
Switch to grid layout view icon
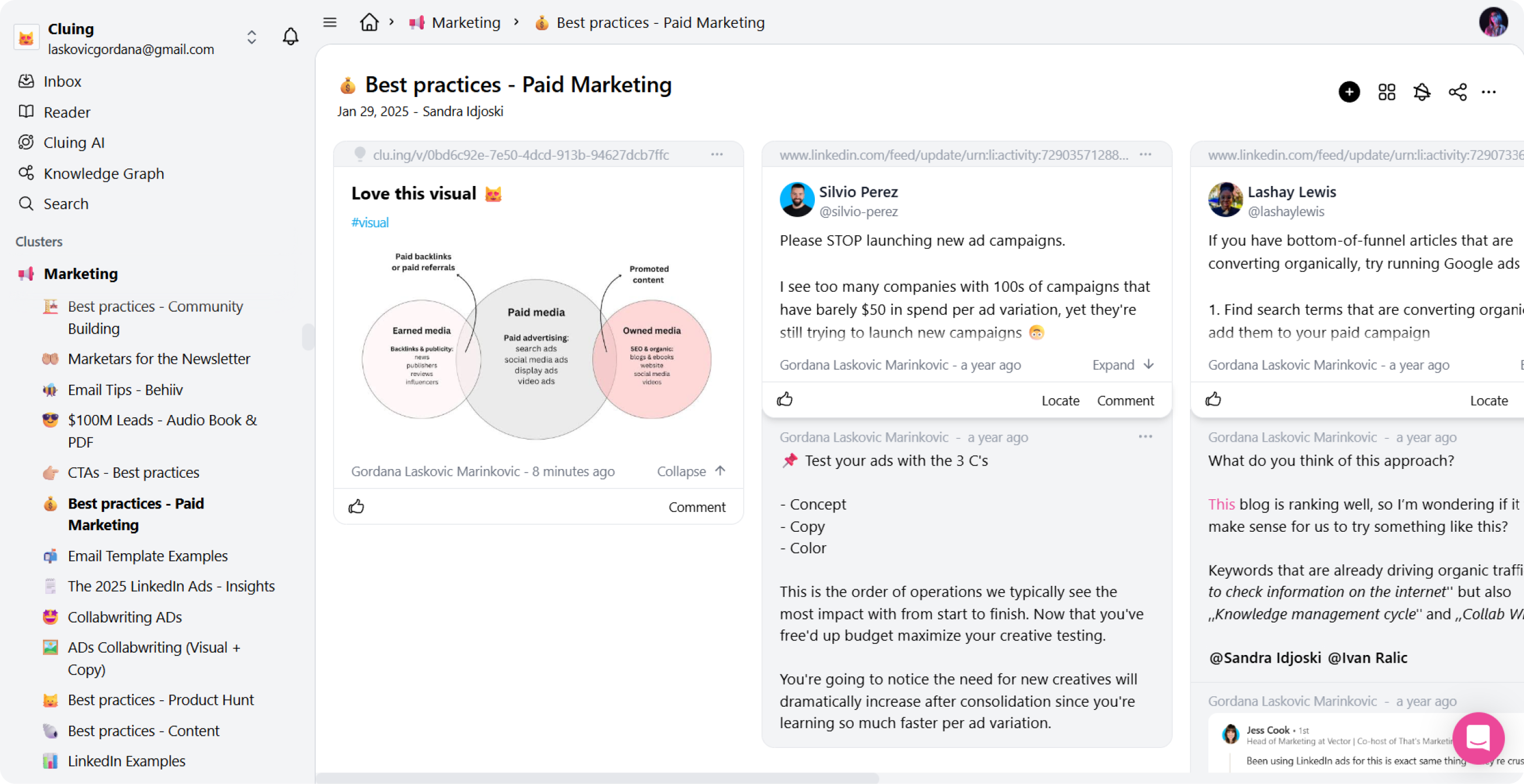1386,92
